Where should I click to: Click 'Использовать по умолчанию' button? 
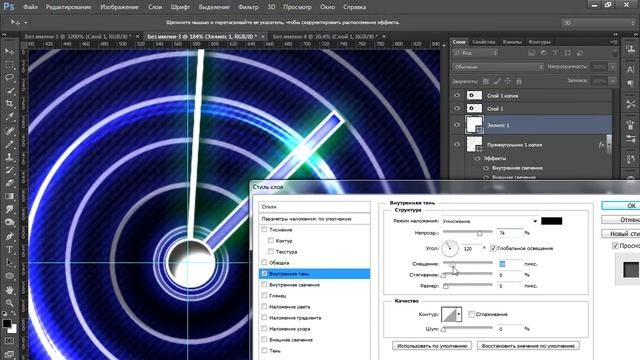point(432,346)
